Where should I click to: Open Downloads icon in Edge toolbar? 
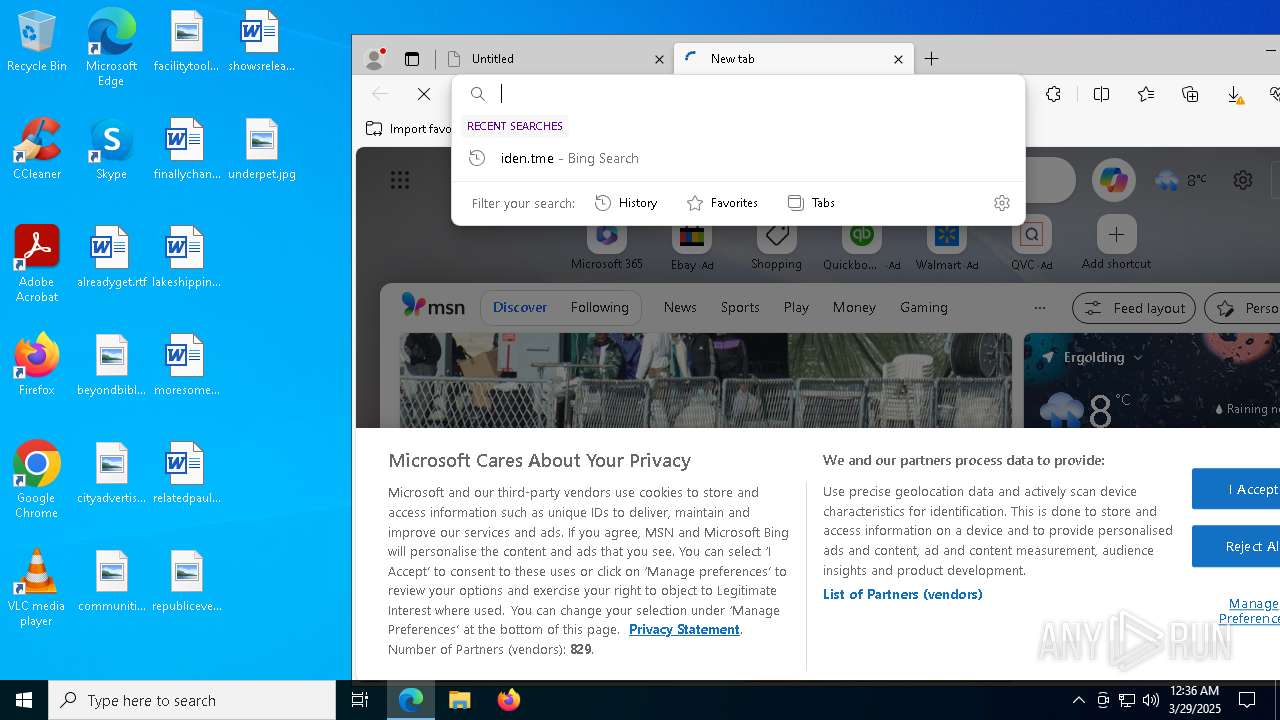(1235, 94)
